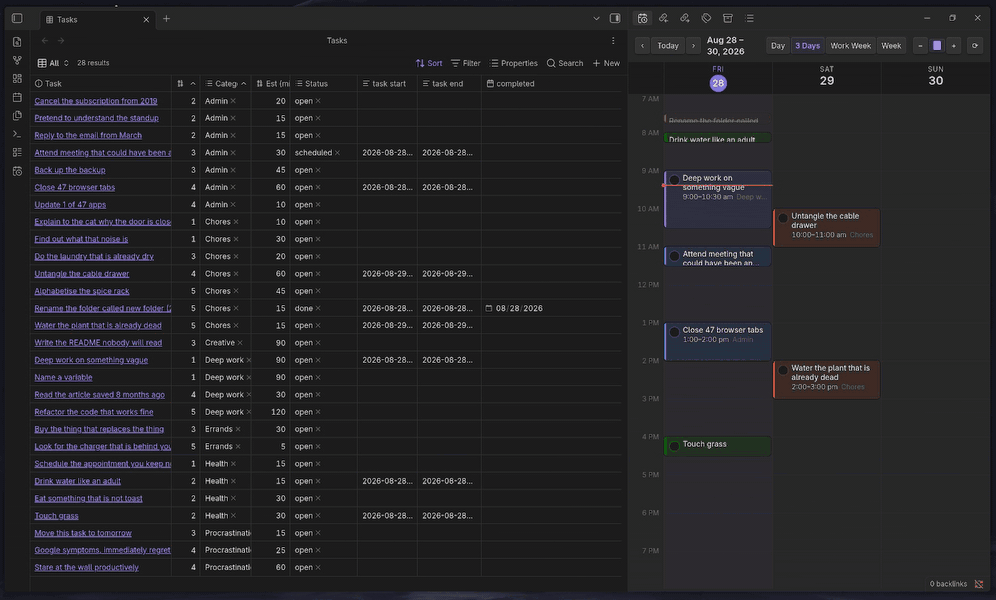Click the navigate back arrow
Viewport: 996px width, 600px height.
click(x=44, y=41)
